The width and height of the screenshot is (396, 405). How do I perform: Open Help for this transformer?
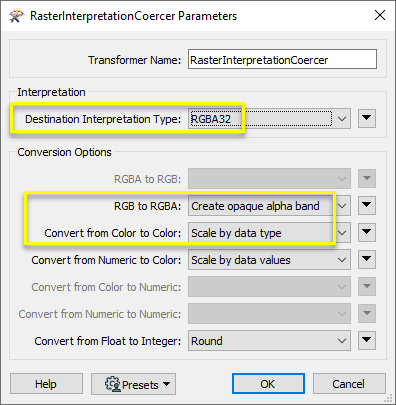[x=46, y=384]
